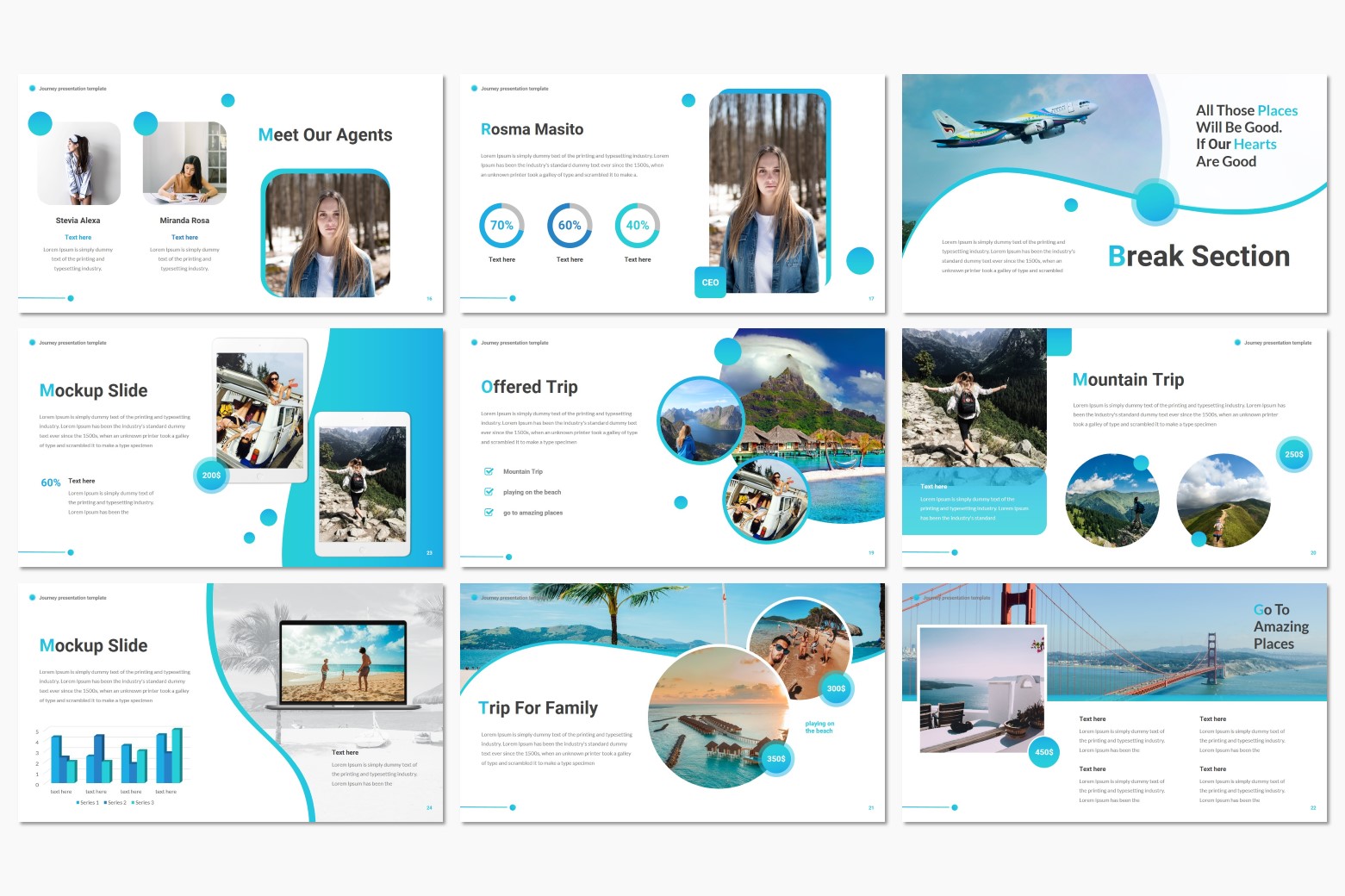
Task: Click the 40% progress ring
Action: pos(638,226)
